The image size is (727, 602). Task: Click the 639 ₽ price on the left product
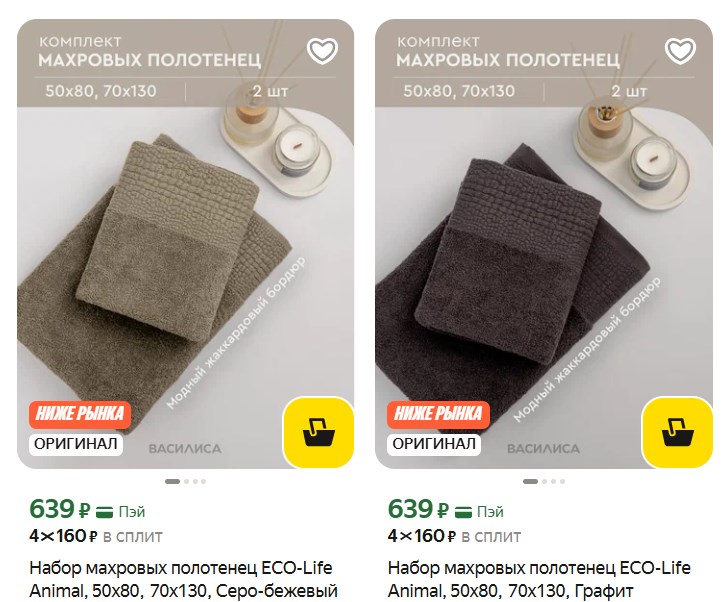pyautogui.click(x=60, y=509)
